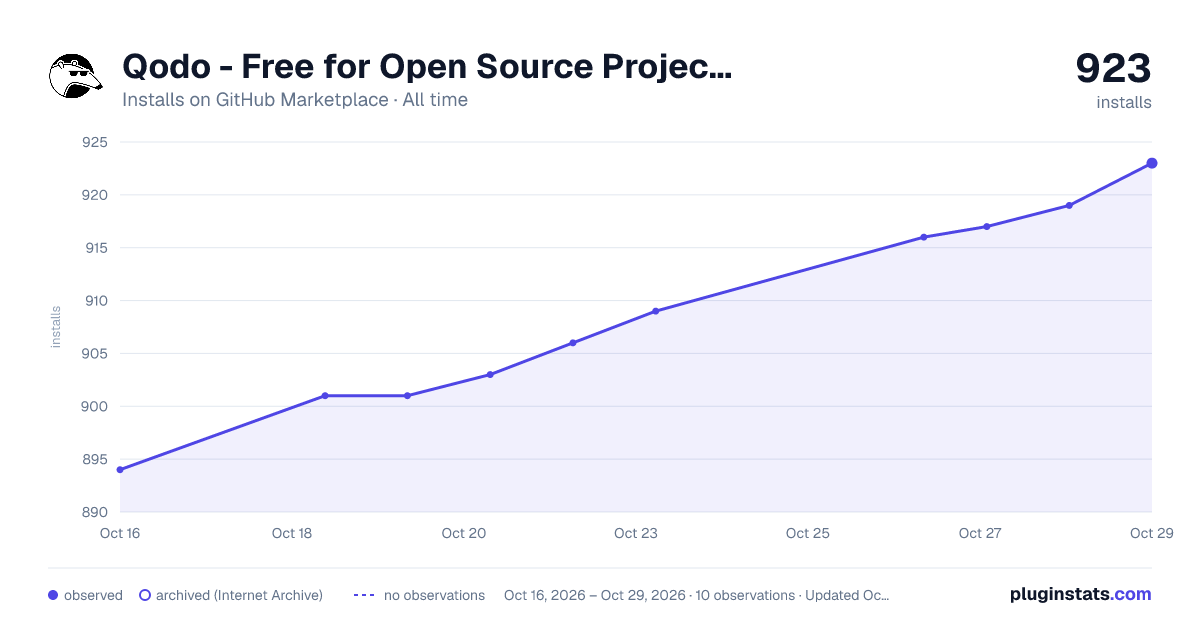Viewport: 1200px width, 630px height.
Task: Click the 900 y-axis label
Action: point(95,407)
